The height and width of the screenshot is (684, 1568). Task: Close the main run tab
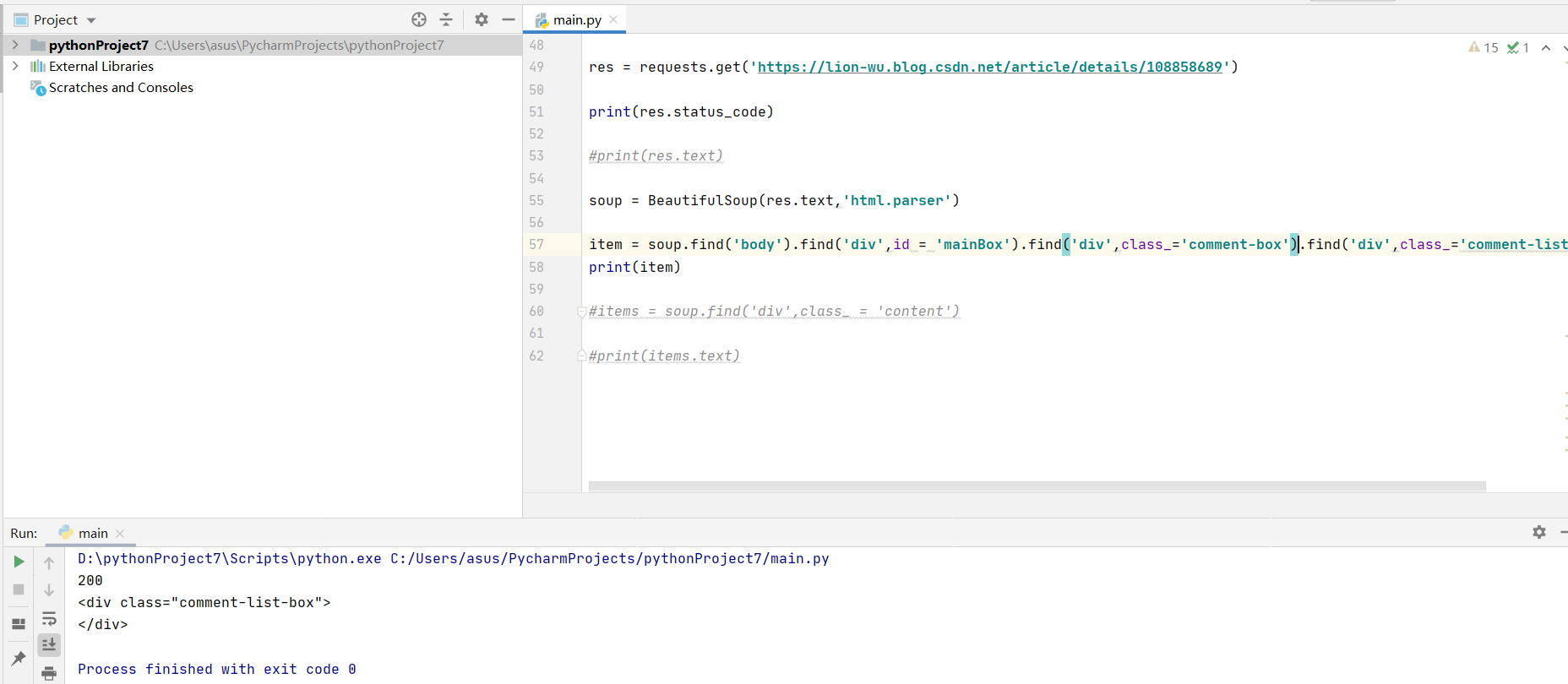pos(120,534)
